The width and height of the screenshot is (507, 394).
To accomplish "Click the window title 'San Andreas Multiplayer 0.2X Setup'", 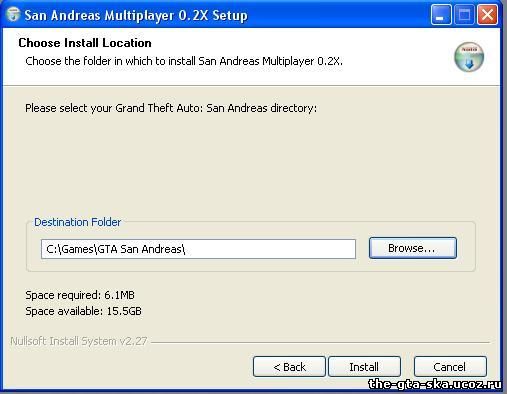I will tap(136, 15).
